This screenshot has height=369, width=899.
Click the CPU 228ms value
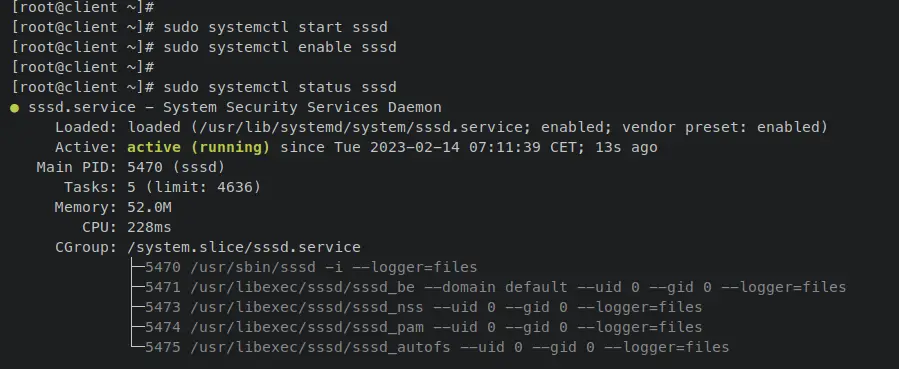click(149, 227)
